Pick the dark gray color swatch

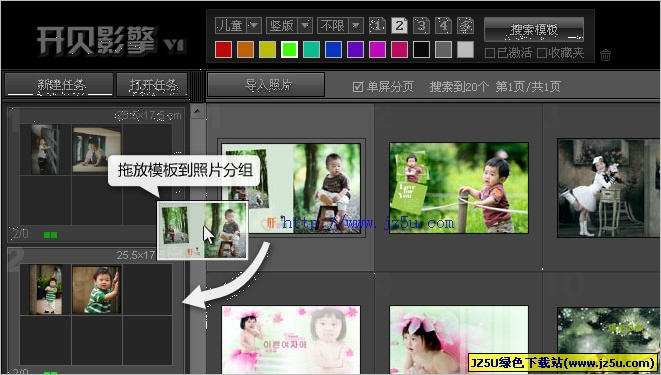pyautogui.click(x=443, y=50)
